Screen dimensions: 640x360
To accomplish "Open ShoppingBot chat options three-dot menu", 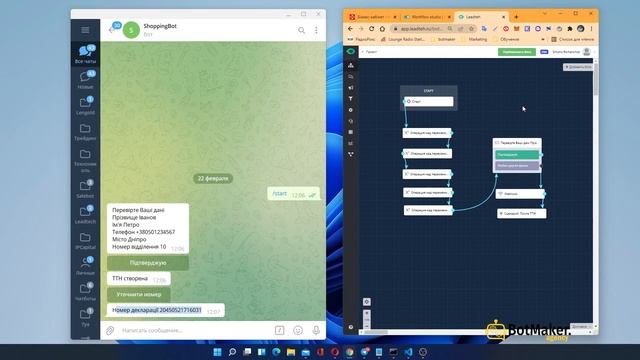I will click(316, 30).
